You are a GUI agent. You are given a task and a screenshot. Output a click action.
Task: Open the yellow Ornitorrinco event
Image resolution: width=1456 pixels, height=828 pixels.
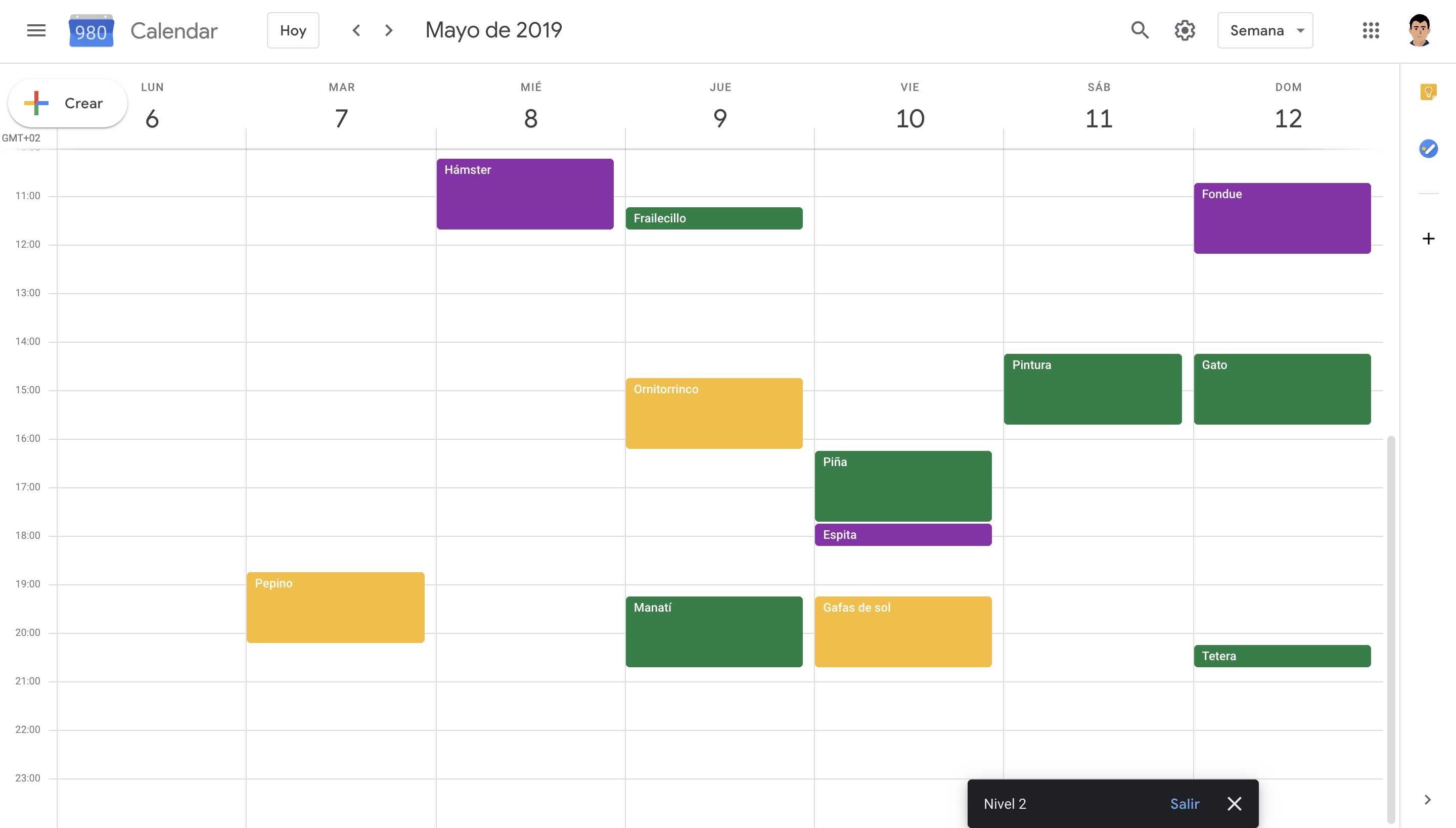(714, 413)
